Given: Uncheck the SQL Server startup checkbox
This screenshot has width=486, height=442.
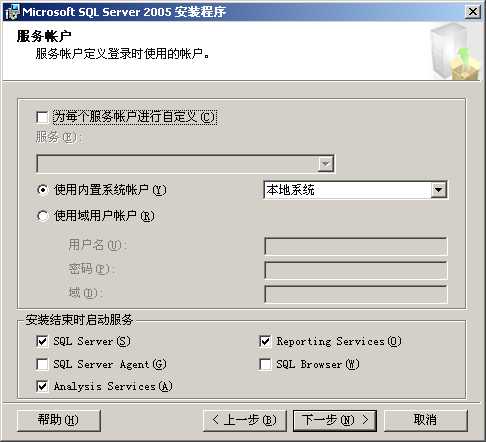Looking at the screenshot, I should point(42,341).
